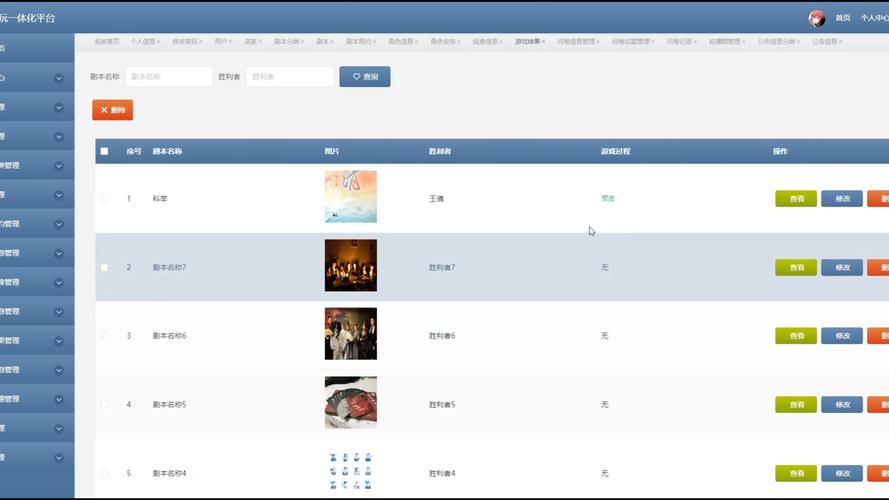The image size is (889, 500).
Task: Click the 查询 search button with heart icon
Action: click(x=364, y=77)
